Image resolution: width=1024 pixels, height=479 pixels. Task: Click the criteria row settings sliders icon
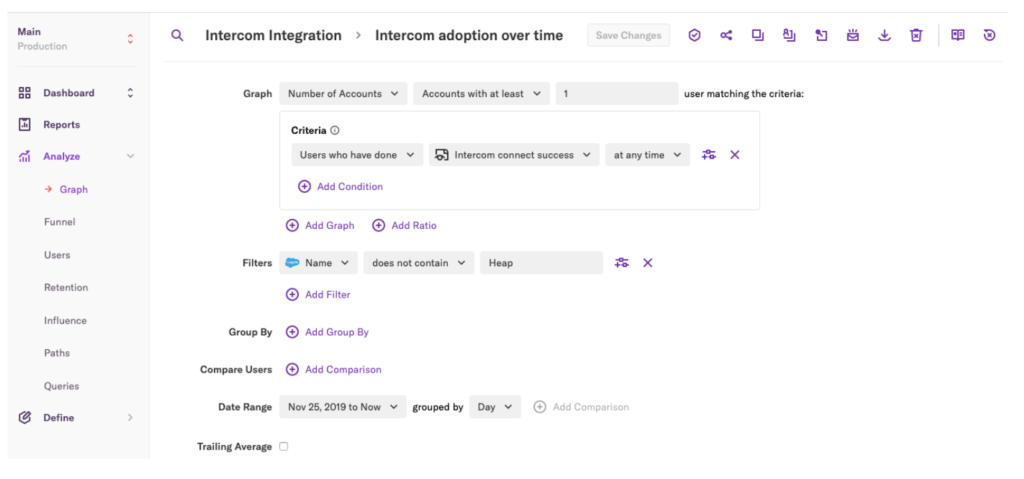pyautogui.click(x=709, y=155)
